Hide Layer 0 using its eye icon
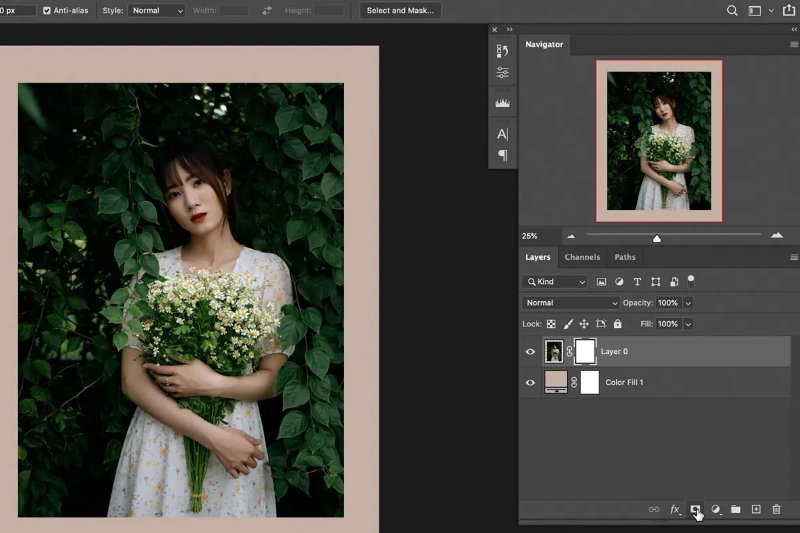Screen dimensions: 800x533 click(531, 352)
